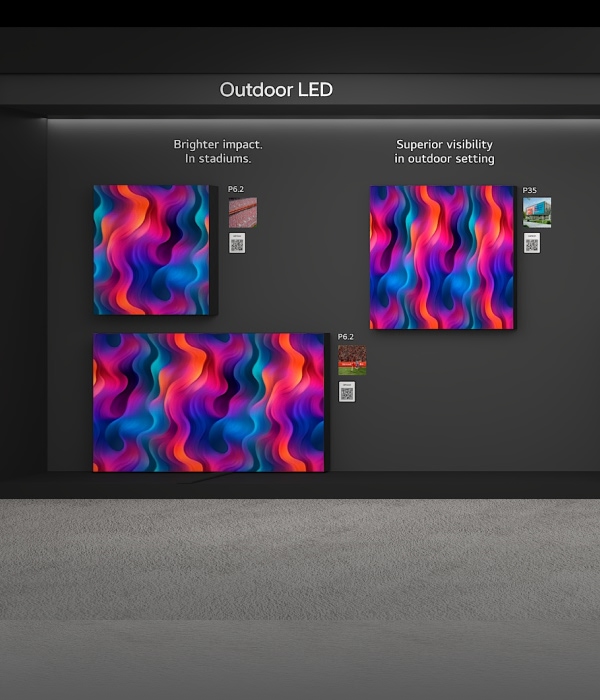Click the "Superior visibility in outdoor setting" caption
600x700 pixels.
(x=444, y=151)
